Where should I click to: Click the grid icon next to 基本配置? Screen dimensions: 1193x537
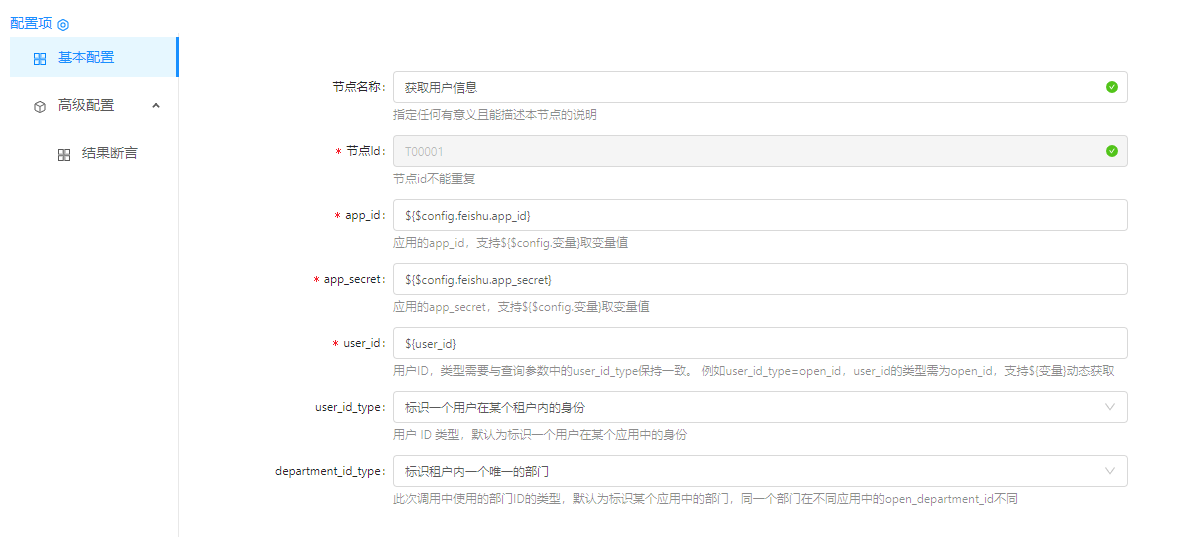[x=40, y=59]
